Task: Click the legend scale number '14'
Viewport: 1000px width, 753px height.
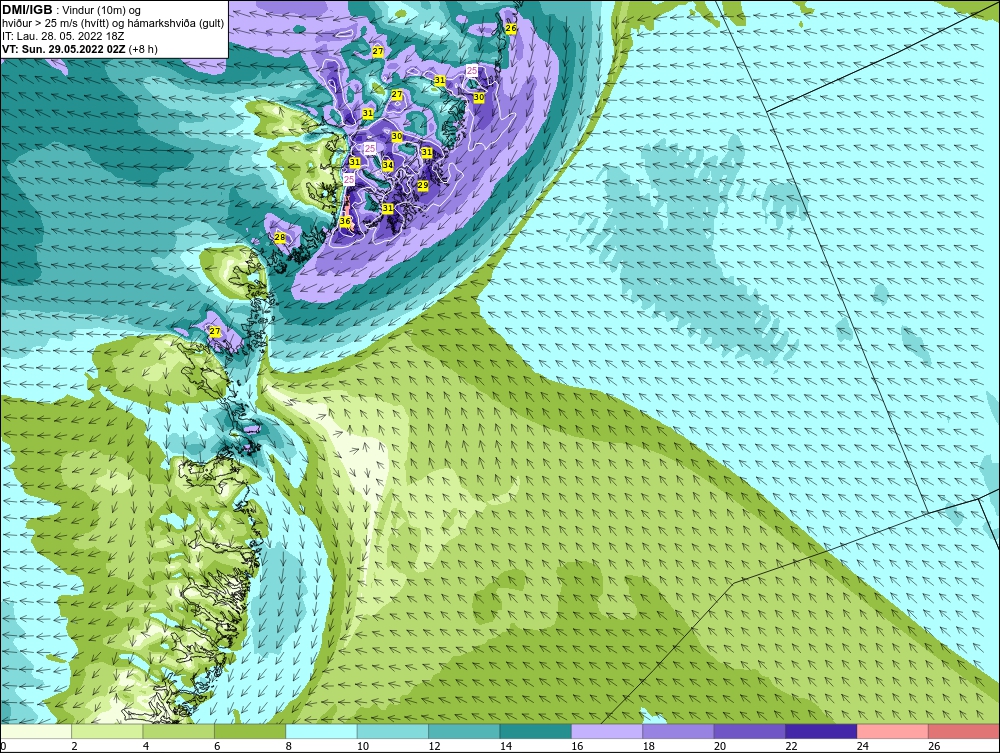Action: click(506, 746)
